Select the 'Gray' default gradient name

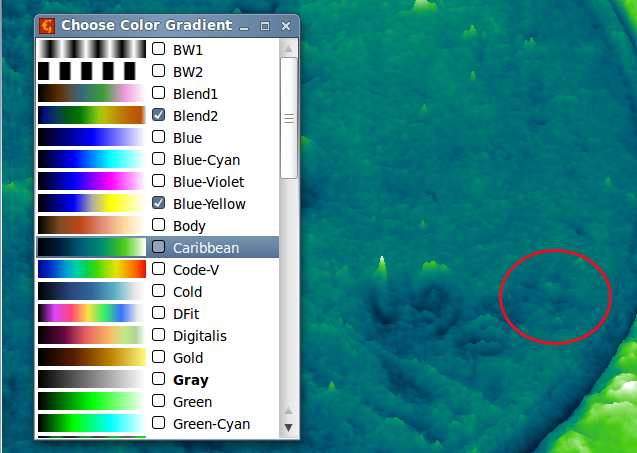[x=191, y=380]
